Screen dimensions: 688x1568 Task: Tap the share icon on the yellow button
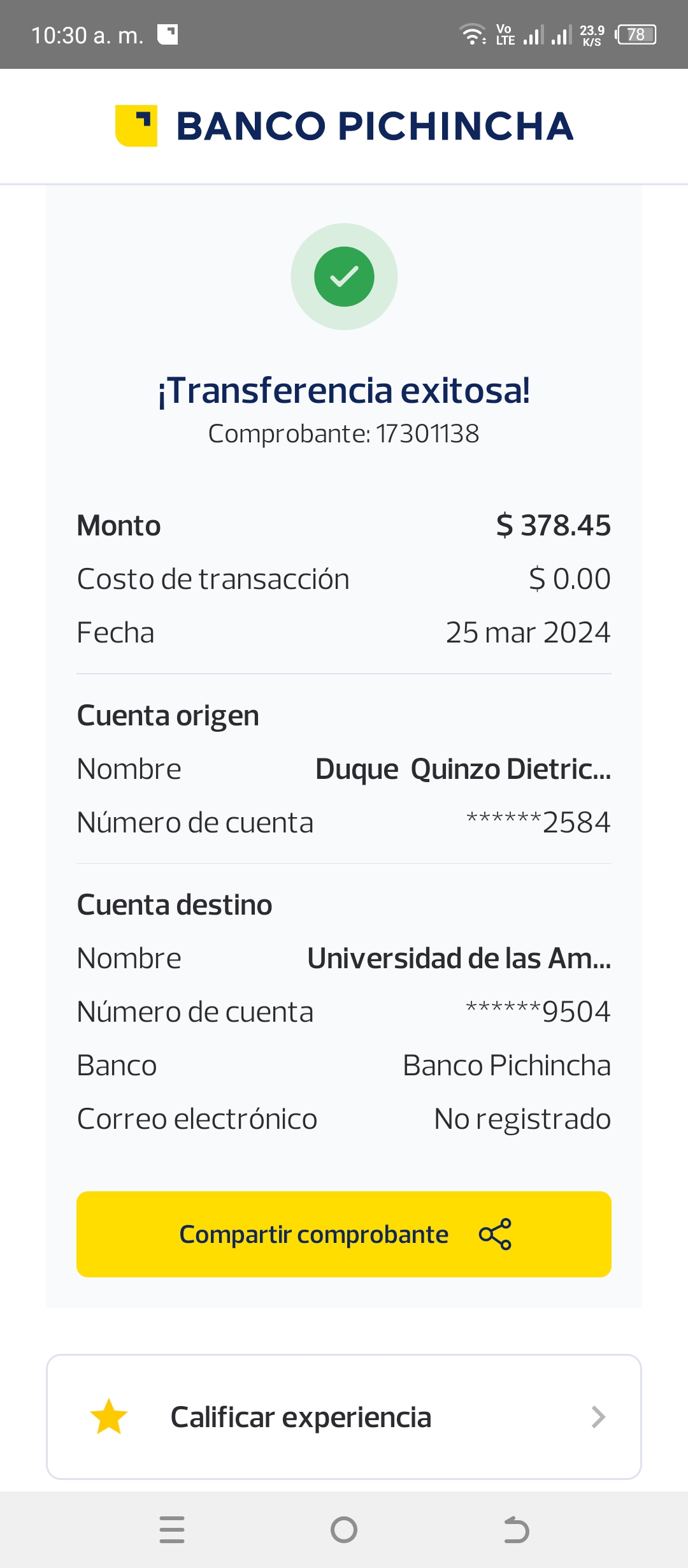click(x=495, y=1234)
